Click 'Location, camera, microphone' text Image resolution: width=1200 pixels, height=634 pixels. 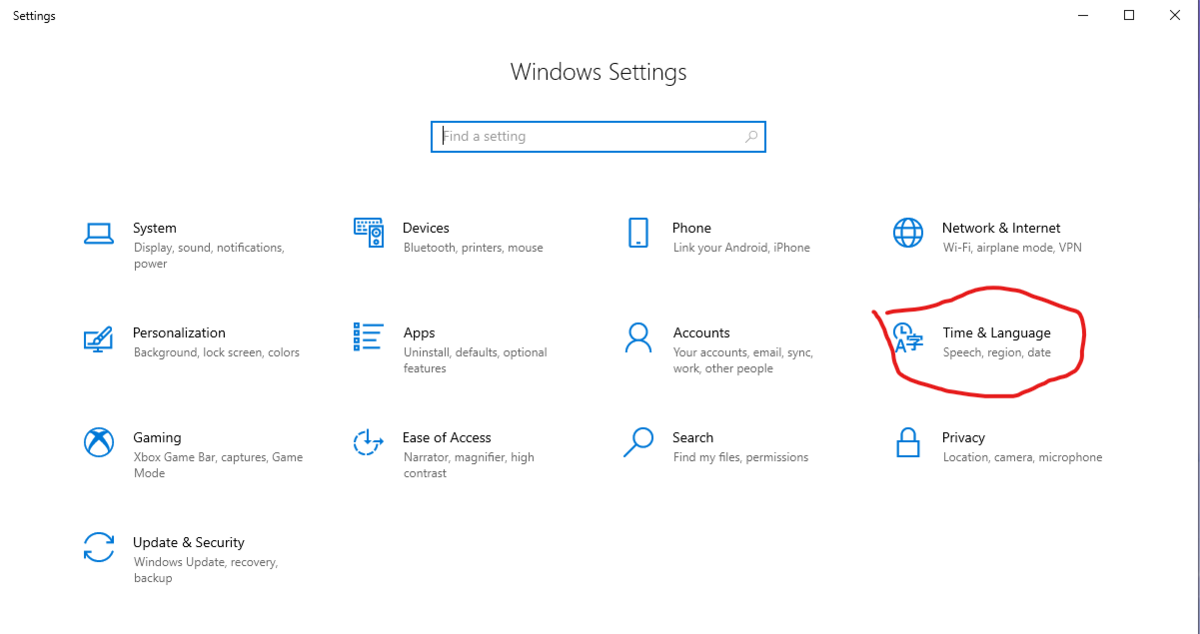point(1022,458)
